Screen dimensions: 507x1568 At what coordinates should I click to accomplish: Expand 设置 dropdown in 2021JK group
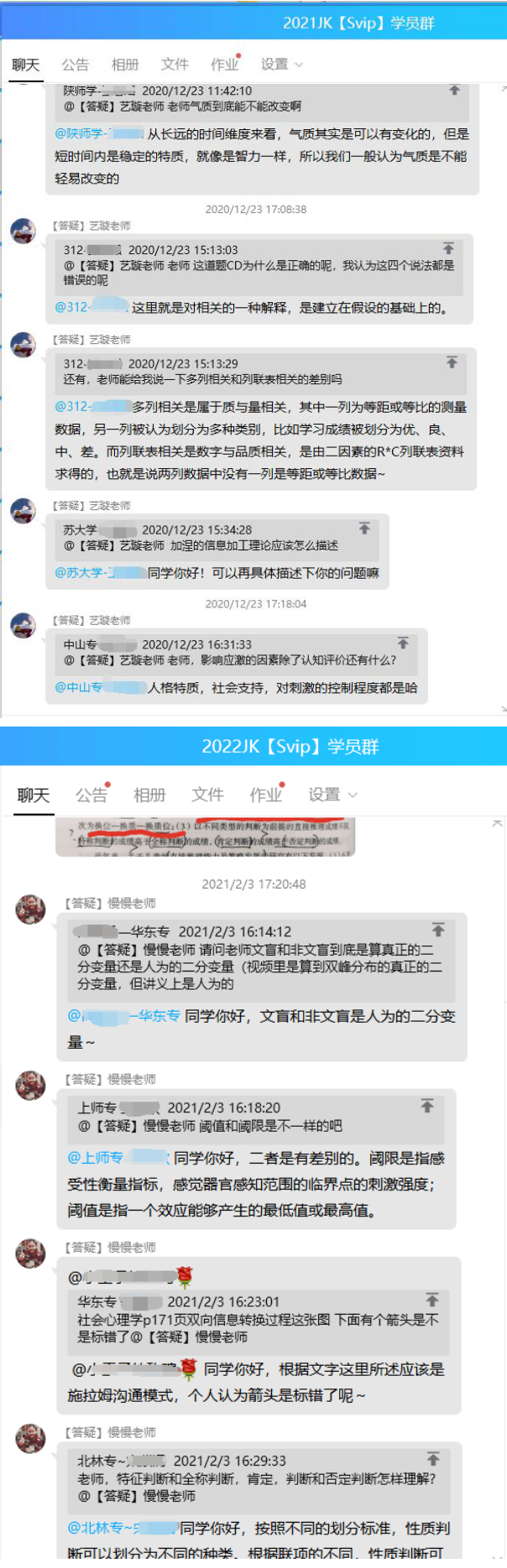coord(281,65)
